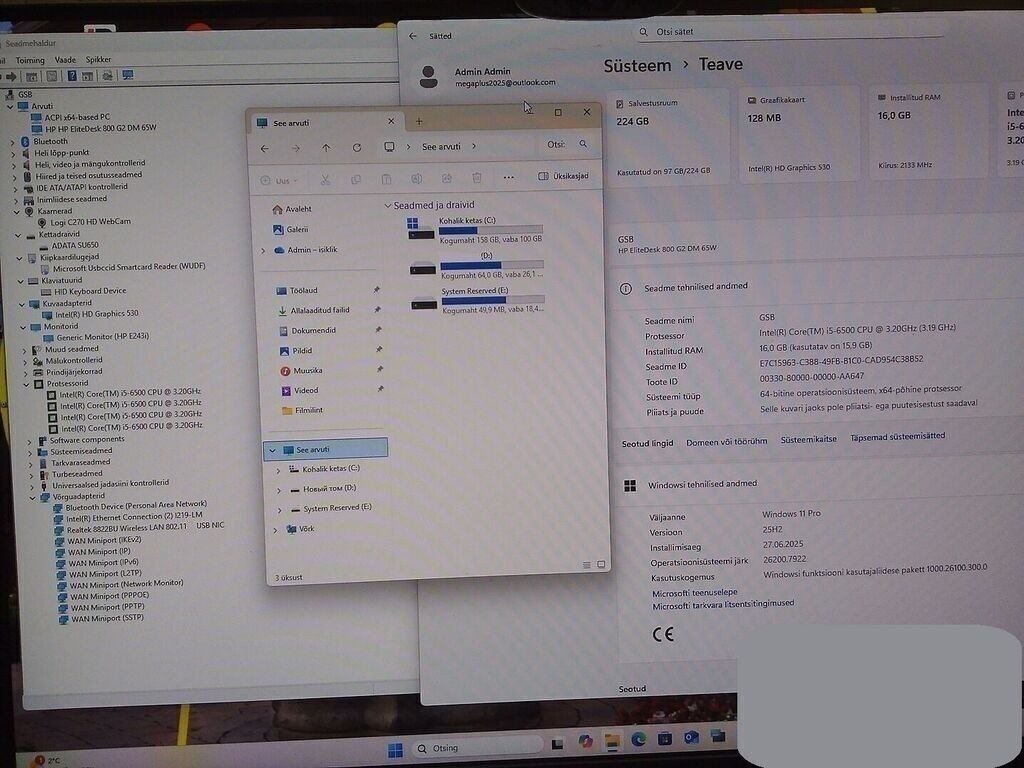Refresh the See arvuti folder view

pos(357,148)
